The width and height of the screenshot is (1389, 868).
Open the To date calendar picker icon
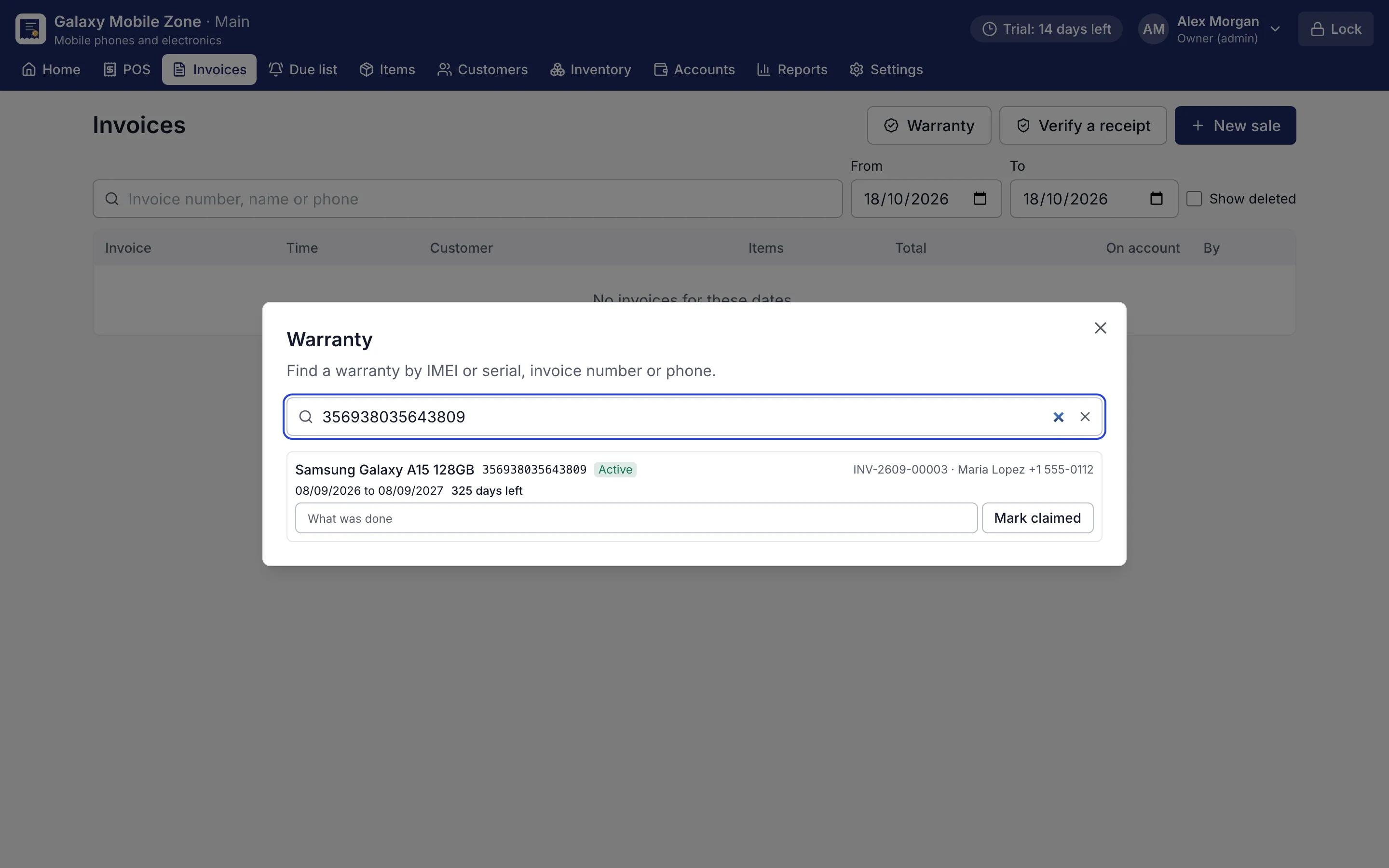1156,199
